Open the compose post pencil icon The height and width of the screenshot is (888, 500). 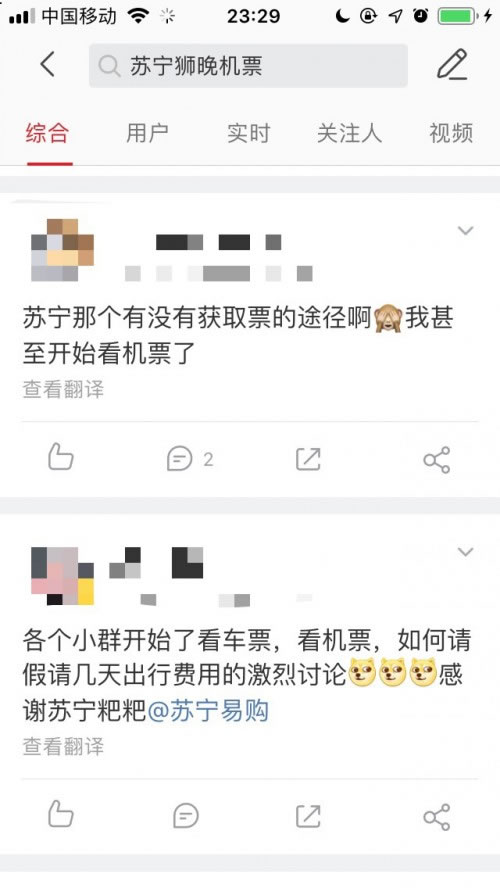click(451, 65)
